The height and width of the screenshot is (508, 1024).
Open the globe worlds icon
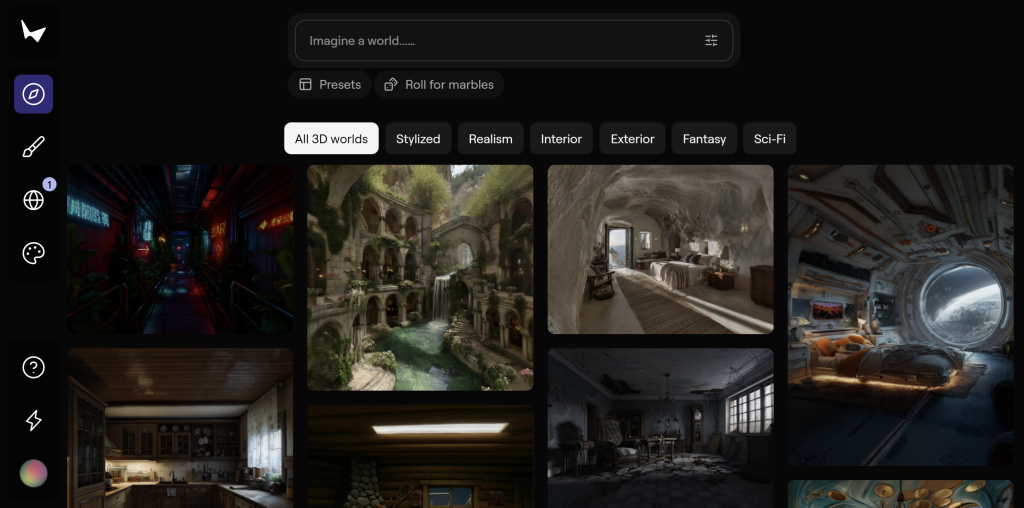pos(33,200)
